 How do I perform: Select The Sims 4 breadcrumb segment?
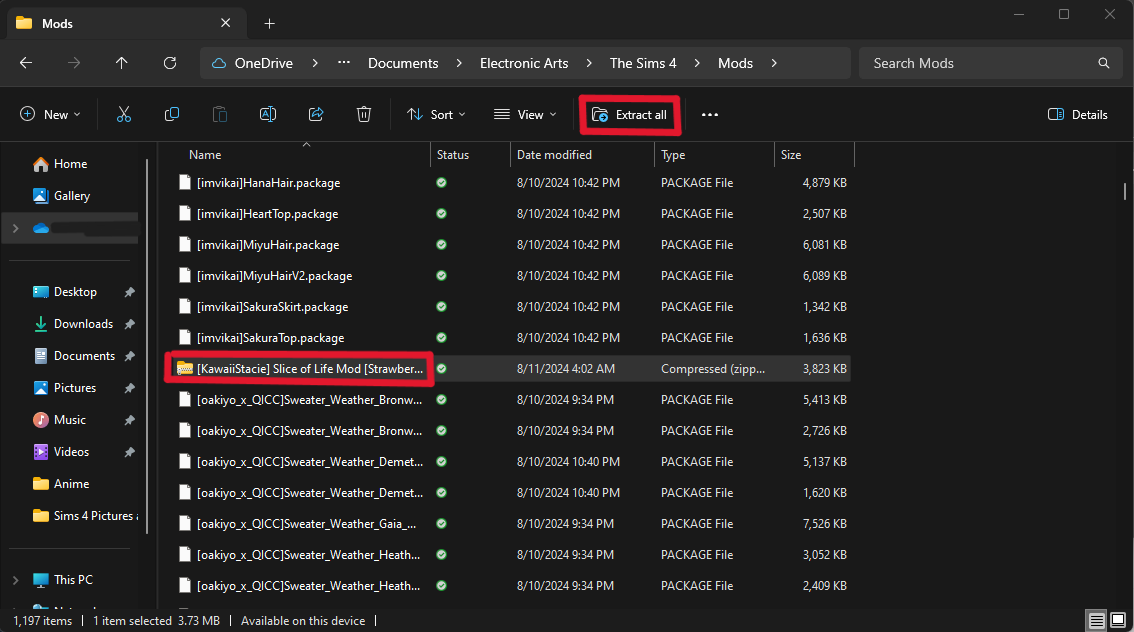(x=643, y=63)
